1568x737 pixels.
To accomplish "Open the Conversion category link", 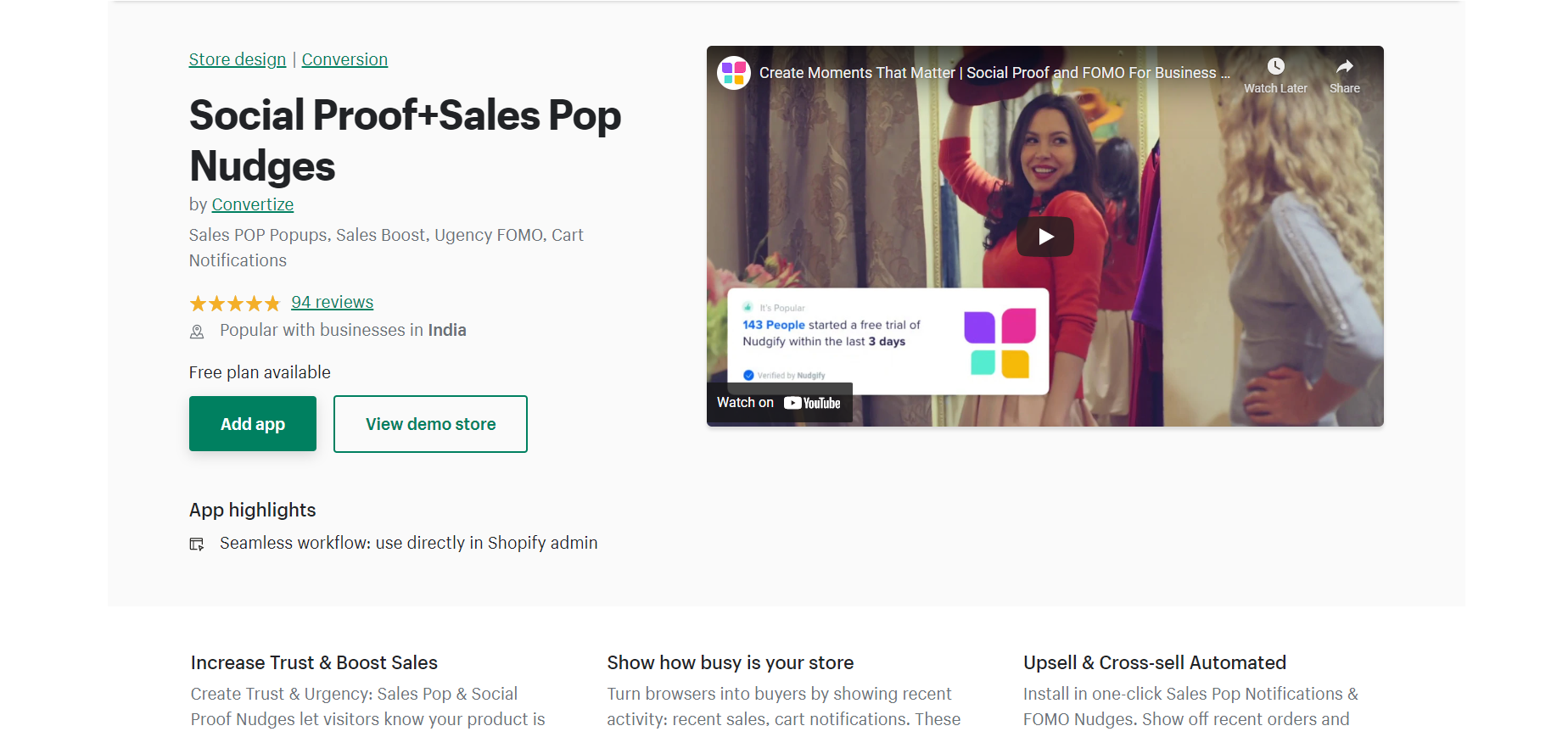I will click(x=344, y=59).
